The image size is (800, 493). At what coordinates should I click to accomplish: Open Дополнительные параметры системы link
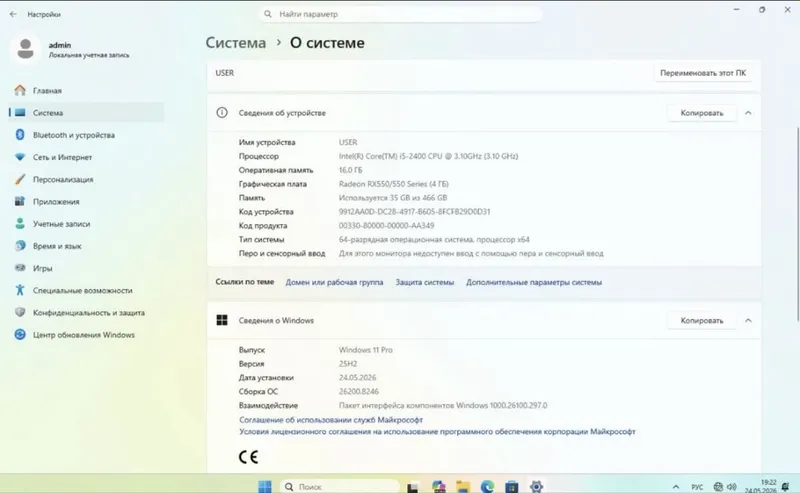point(534,282)
